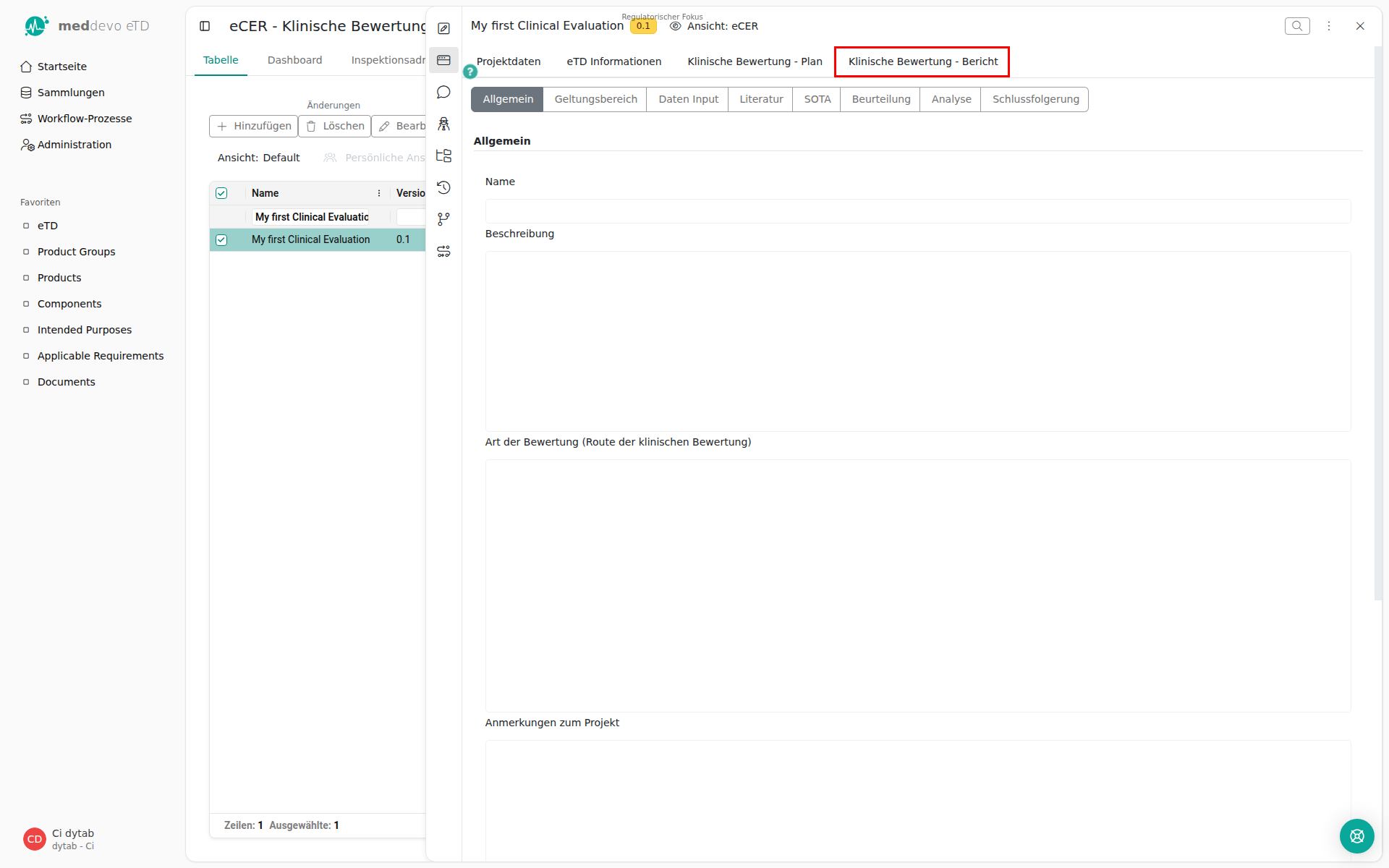This screenshot has width=1389, height=868.
Task: Click the branch versions icon
Action: pyautogui.click(x=443, y=219)
